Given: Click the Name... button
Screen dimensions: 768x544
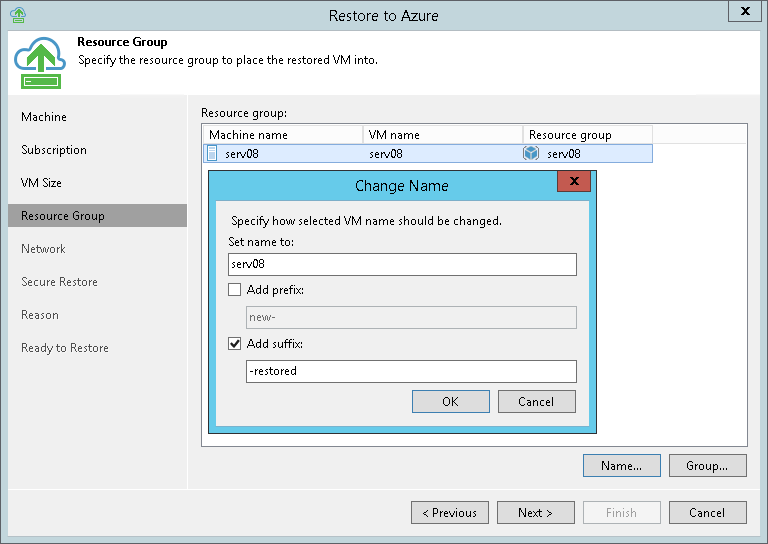Looking at the screenshot, I should coord(621,465).
